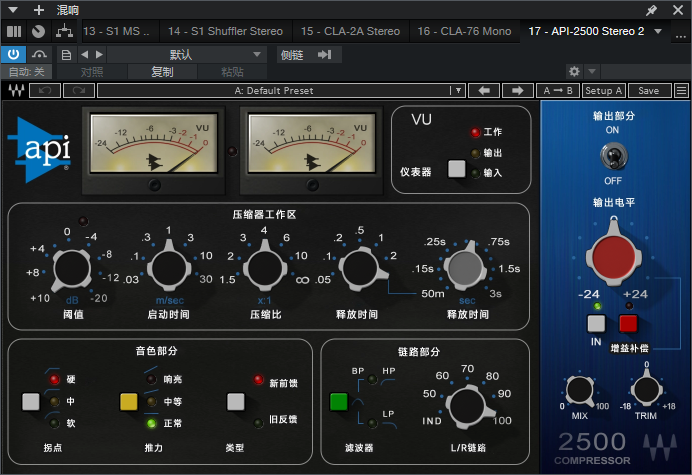Image resolution: width=692 pixels, height=475 pixels.
Task: Copy setup with A→B button
Action: (558, 90)
